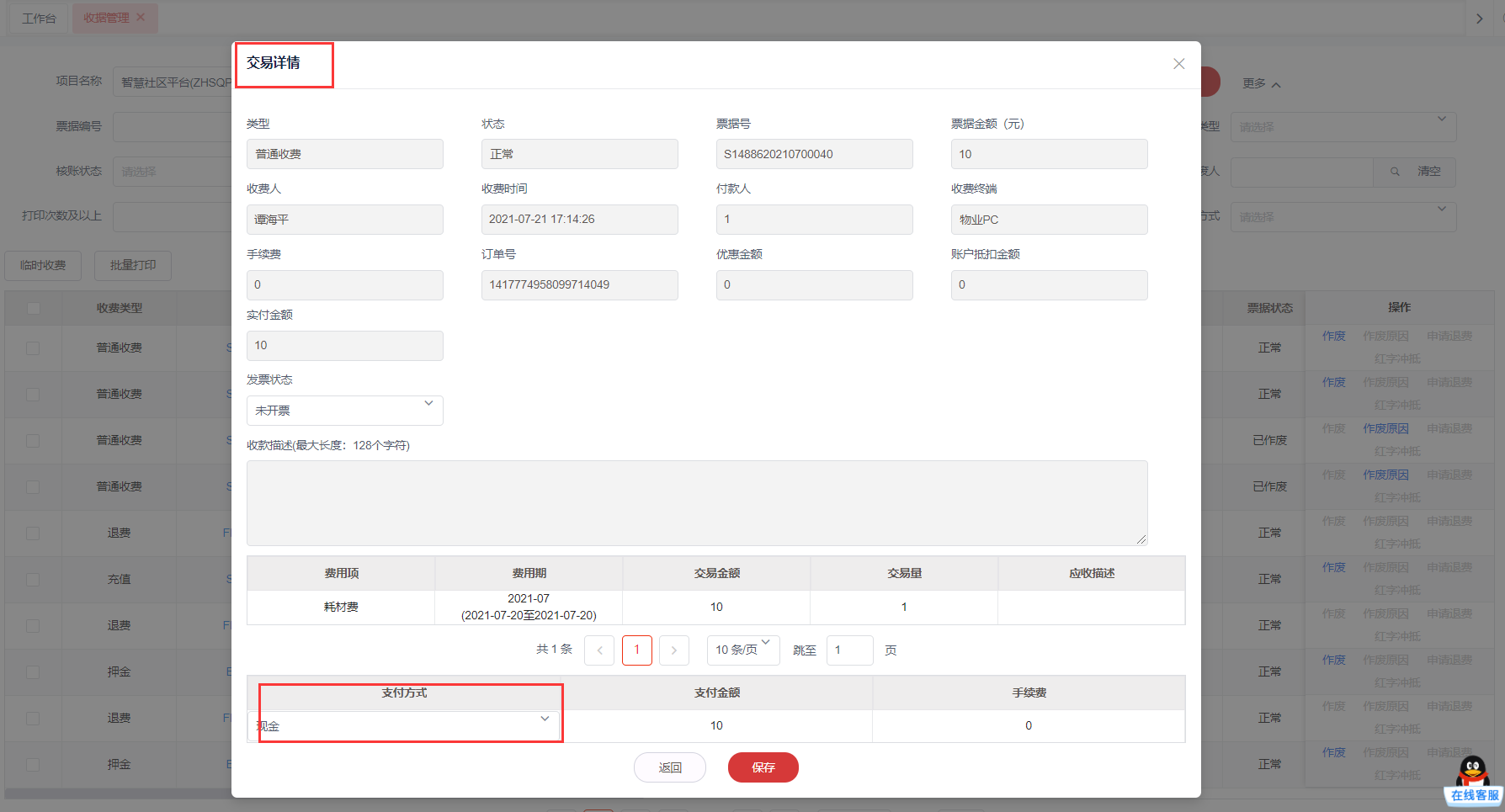Click the 批量打印 button

click(133, 266)
